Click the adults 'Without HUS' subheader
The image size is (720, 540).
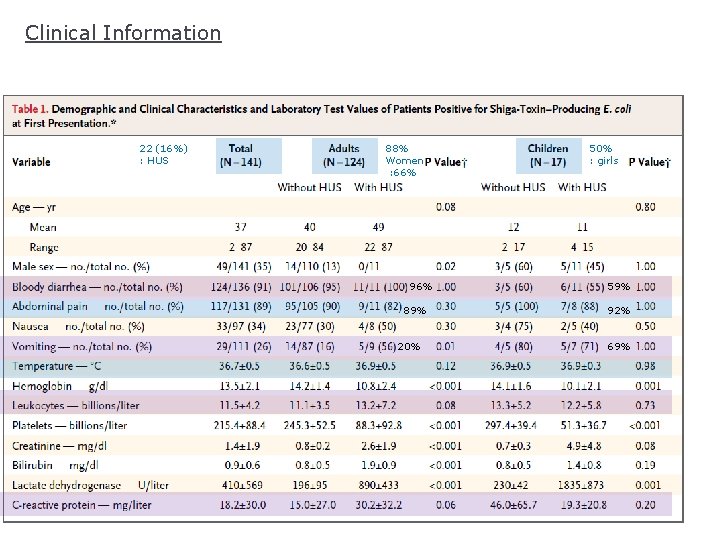pos(309,188)
